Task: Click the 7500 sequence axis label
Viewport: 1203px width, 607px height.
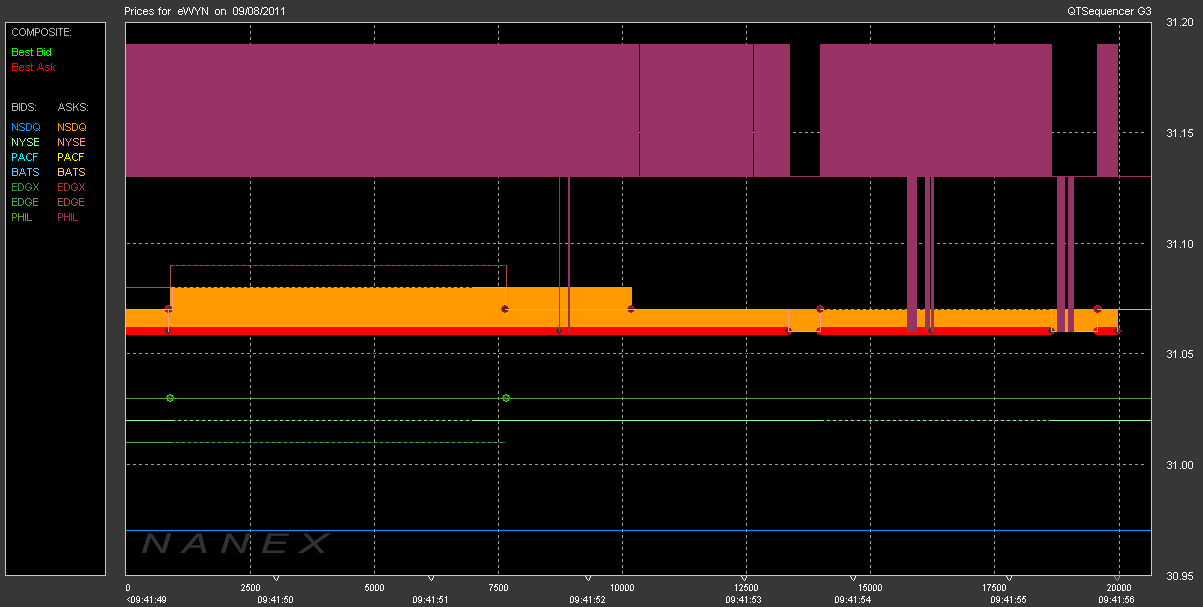Action: point(499,588)
